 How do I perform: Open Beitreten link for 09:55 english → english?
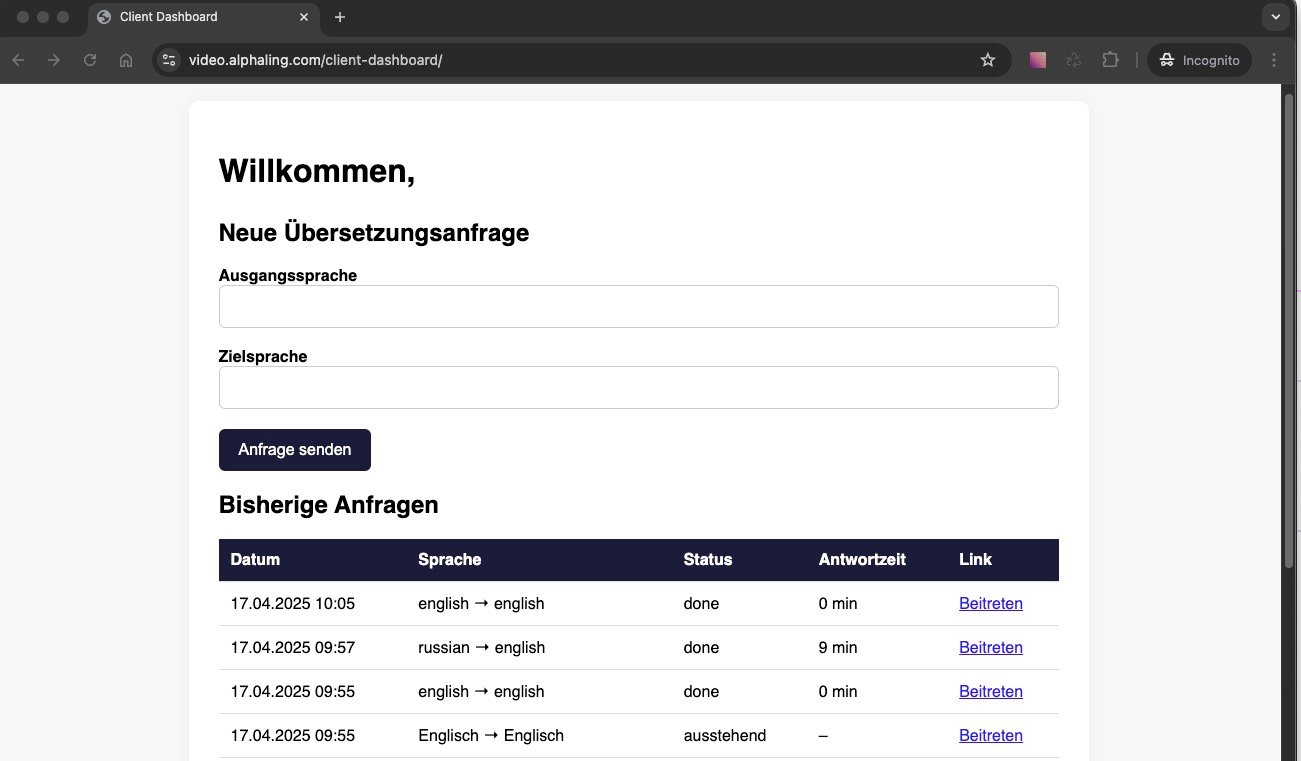click(x=990, y=691)
